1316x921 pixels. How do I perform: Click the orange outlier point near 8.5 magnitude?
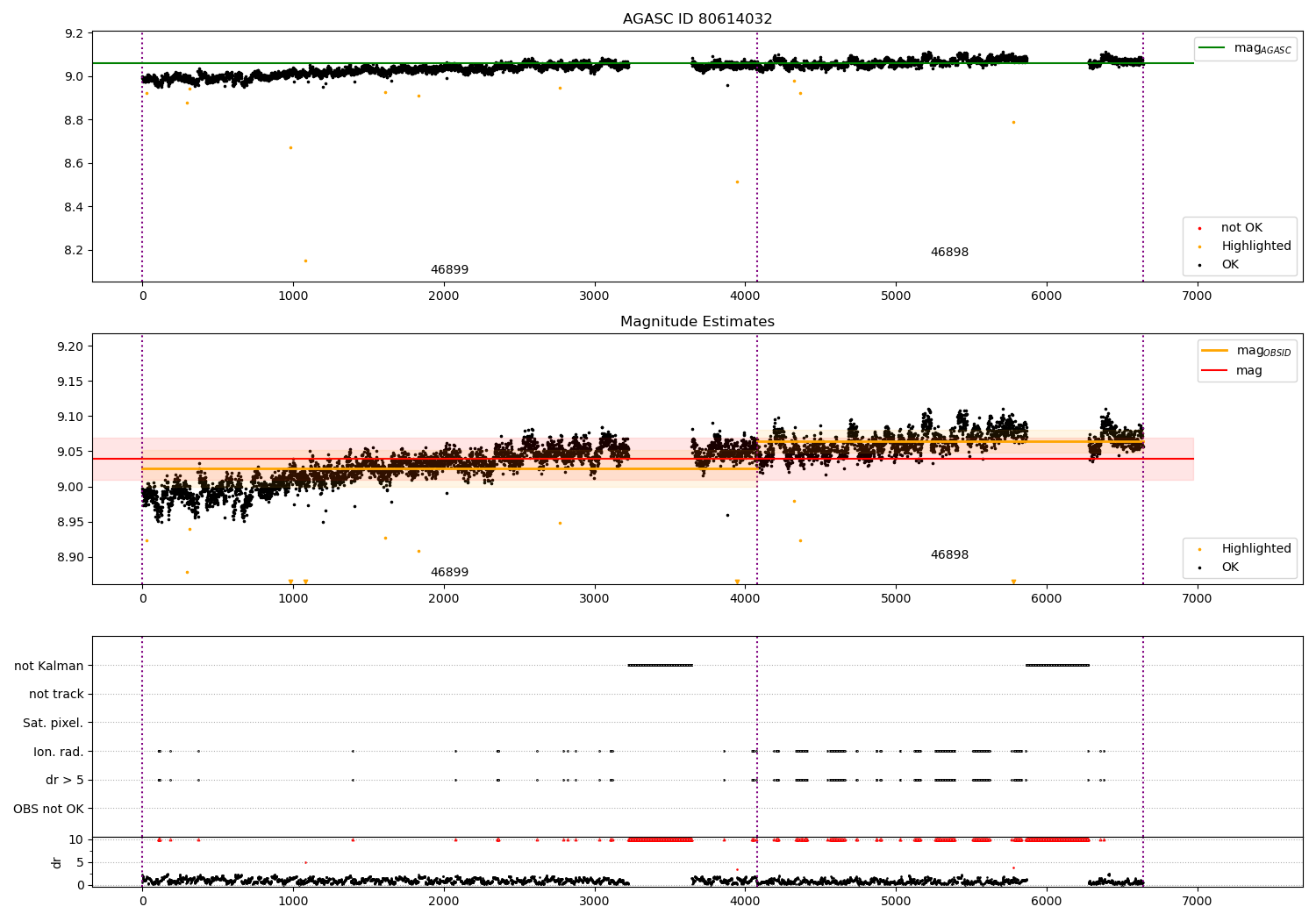coord(737,182)
